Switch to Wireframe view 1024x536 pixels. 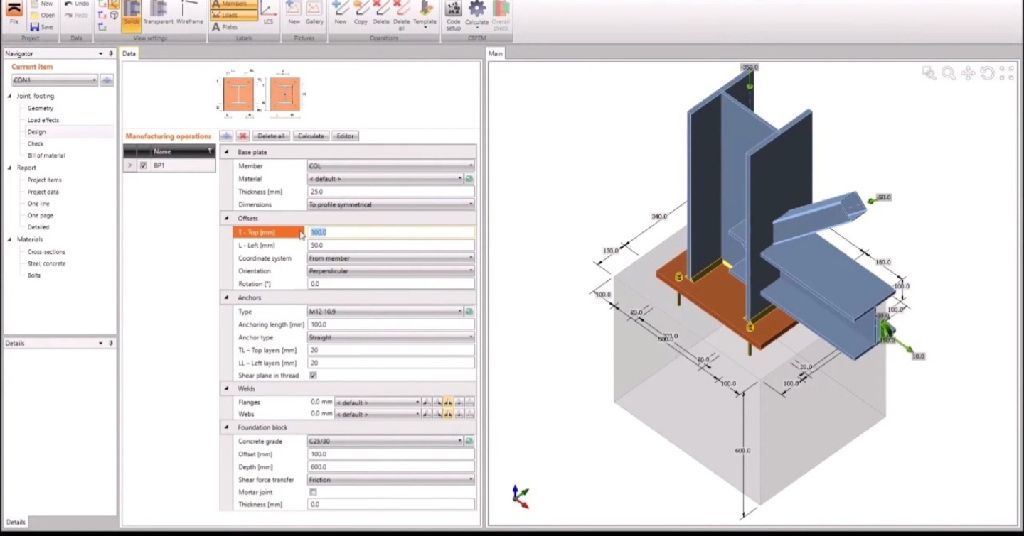(x=189, y=12)
